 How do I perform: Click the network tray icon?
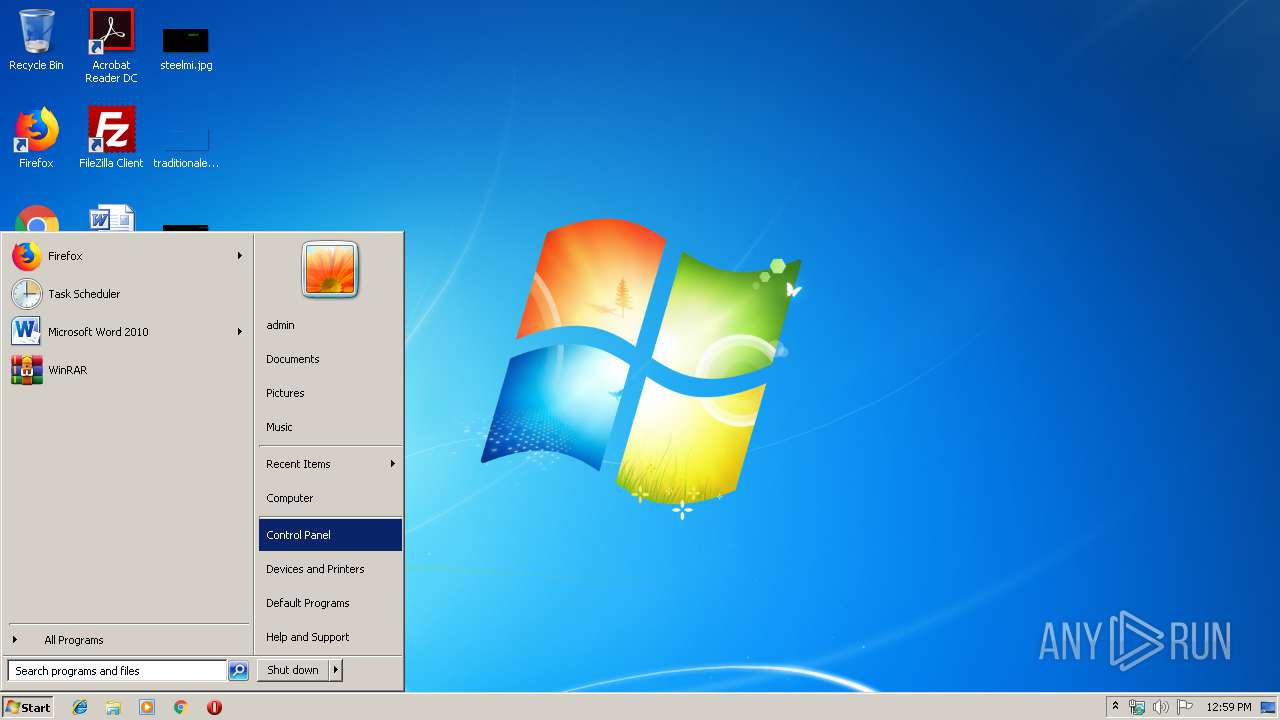point(1137,707)
